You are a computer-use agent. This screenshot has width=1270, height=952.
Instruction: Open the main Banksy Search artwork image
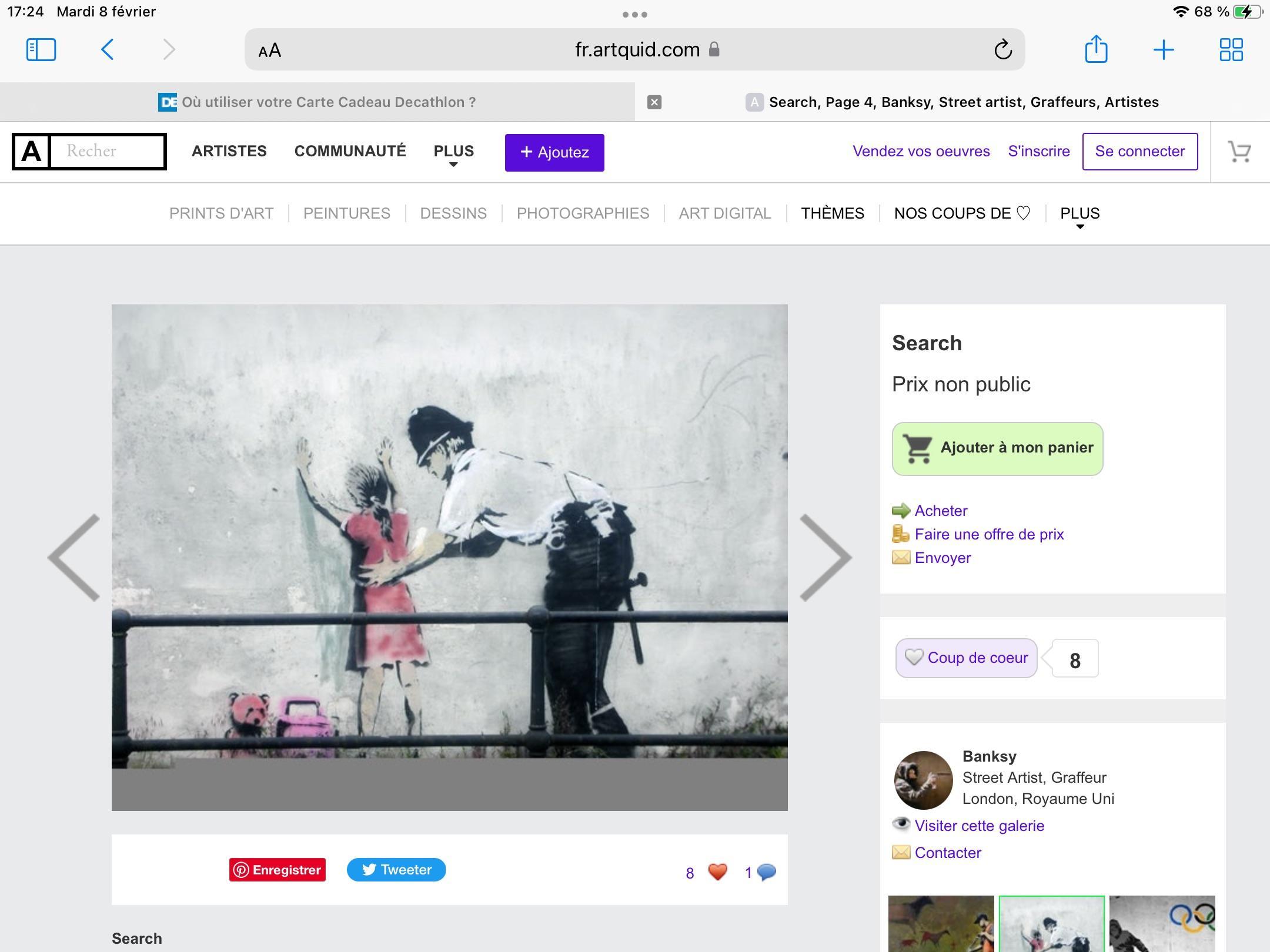(x=450, y=557)
